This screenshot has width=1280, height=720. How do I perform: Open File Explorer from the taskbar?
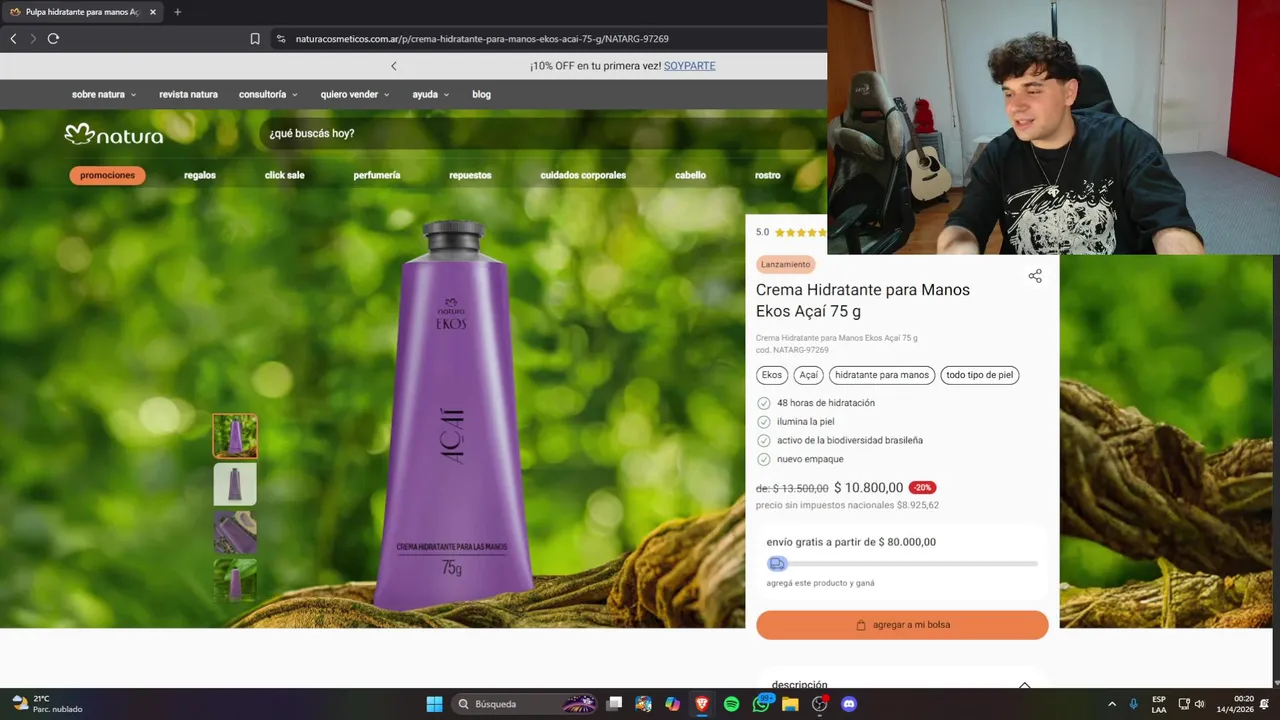click(790, 704)
